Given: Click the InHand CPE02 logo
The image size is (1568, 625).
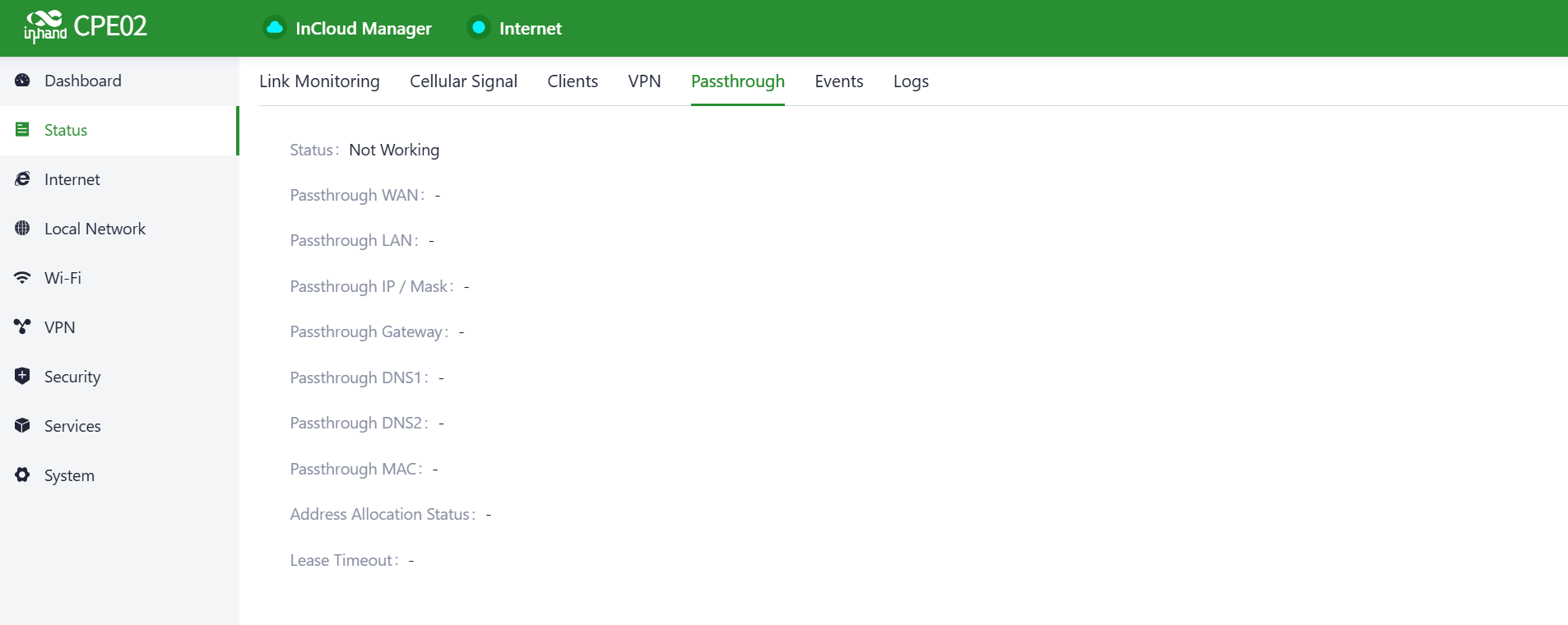Looking at the screenshot, I should pos(86,27).
